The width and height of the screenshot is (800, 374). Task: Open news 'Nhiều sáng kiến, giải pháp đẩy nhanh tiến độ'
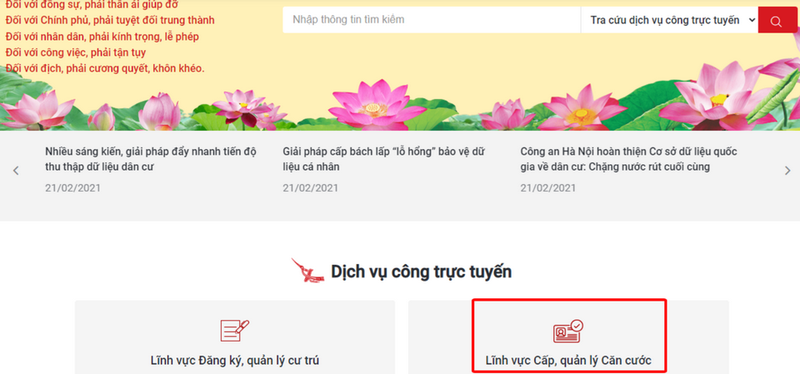(151, 159)
